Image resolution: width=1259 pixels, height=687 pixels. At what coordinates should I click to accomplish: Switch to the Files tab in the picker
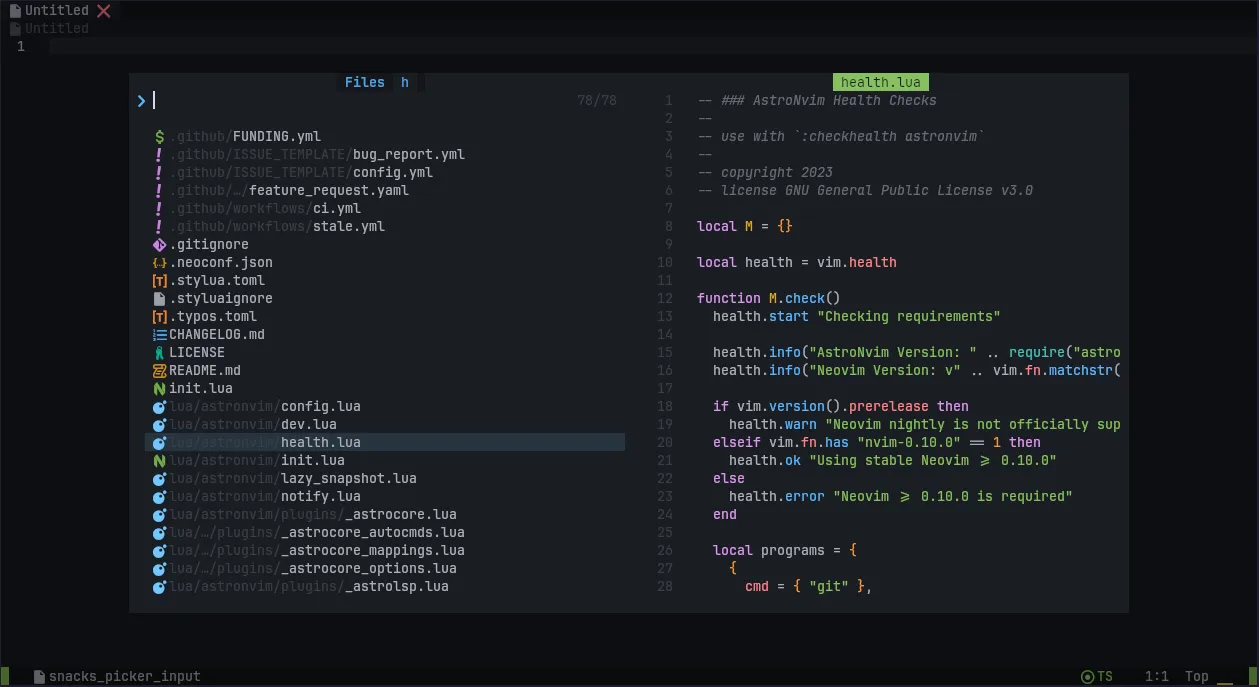(x=365, y=82)
